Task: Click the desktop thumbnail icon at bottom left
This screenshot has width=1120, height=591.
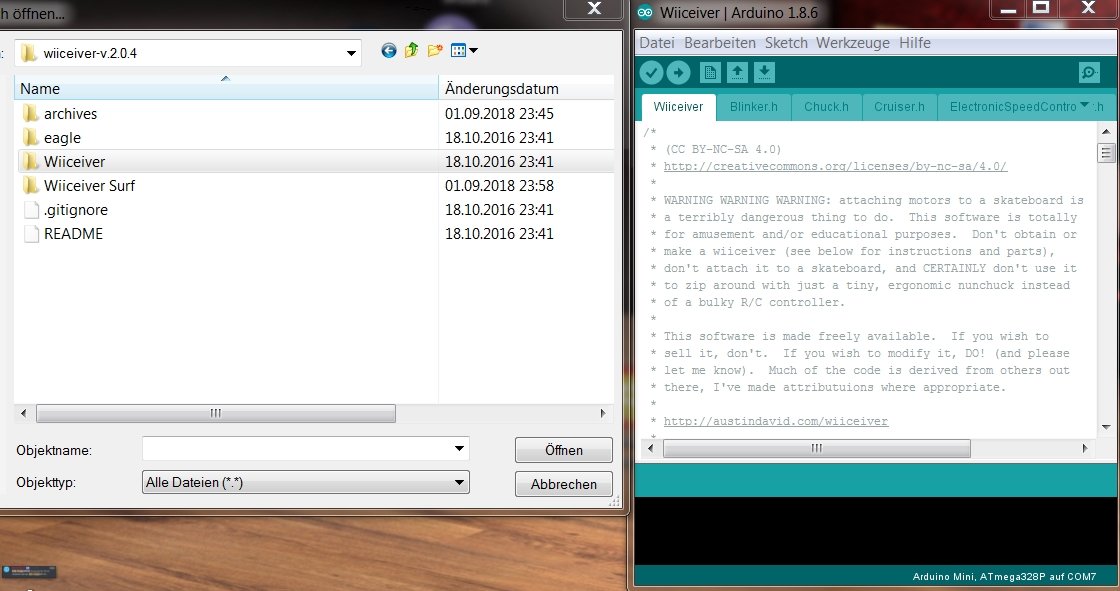Action: [x=29, y=572]
